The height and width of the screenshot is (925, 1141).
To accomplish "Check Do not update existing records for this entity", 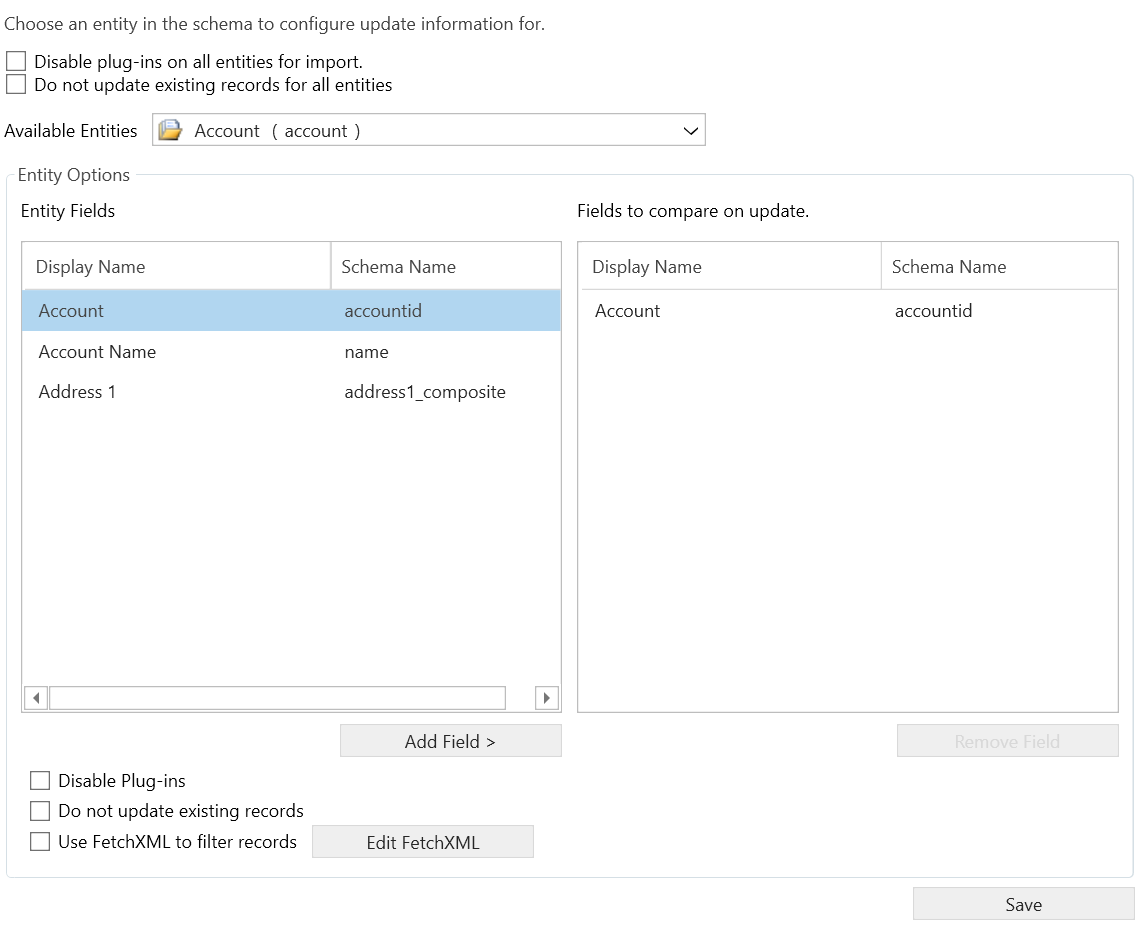I will pyautogui.click(x=40, y=811).
